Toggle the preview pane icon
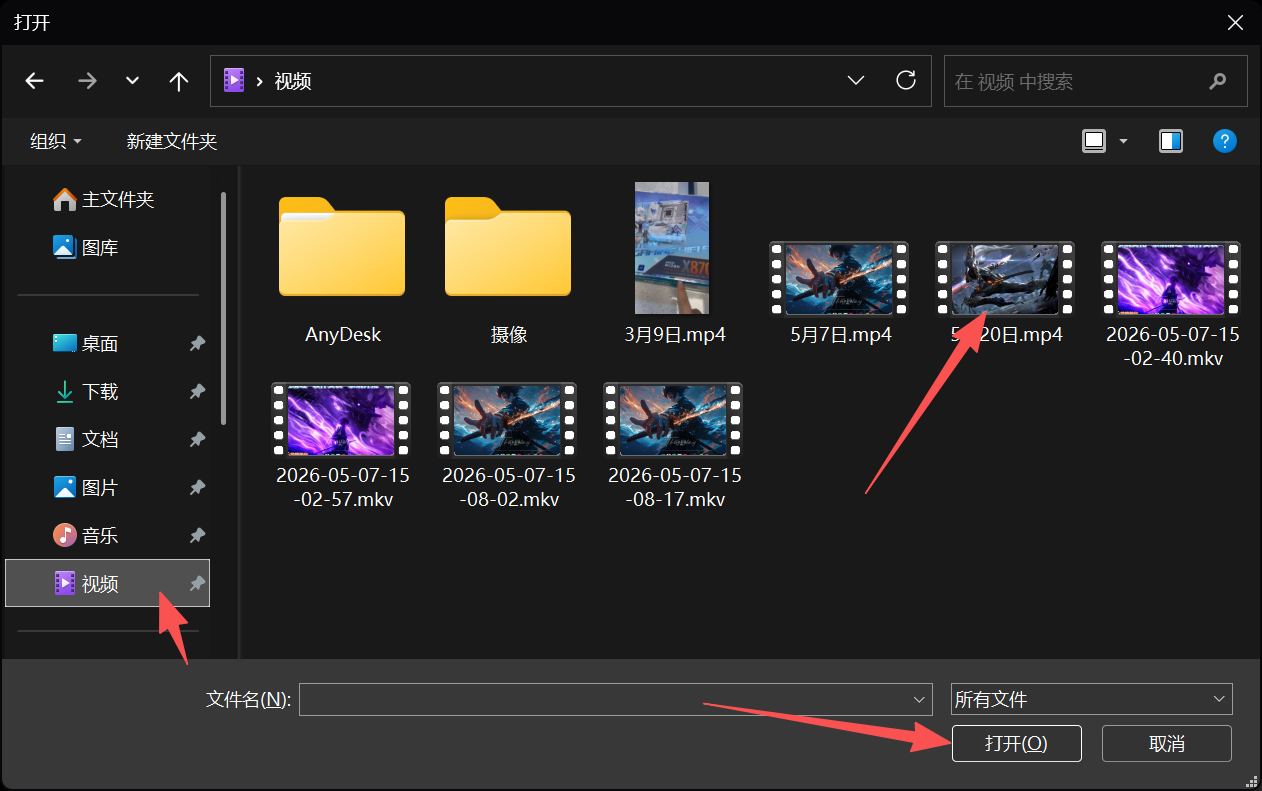The width and height of the screenshot is (1262, 791). click(1171, 141)
